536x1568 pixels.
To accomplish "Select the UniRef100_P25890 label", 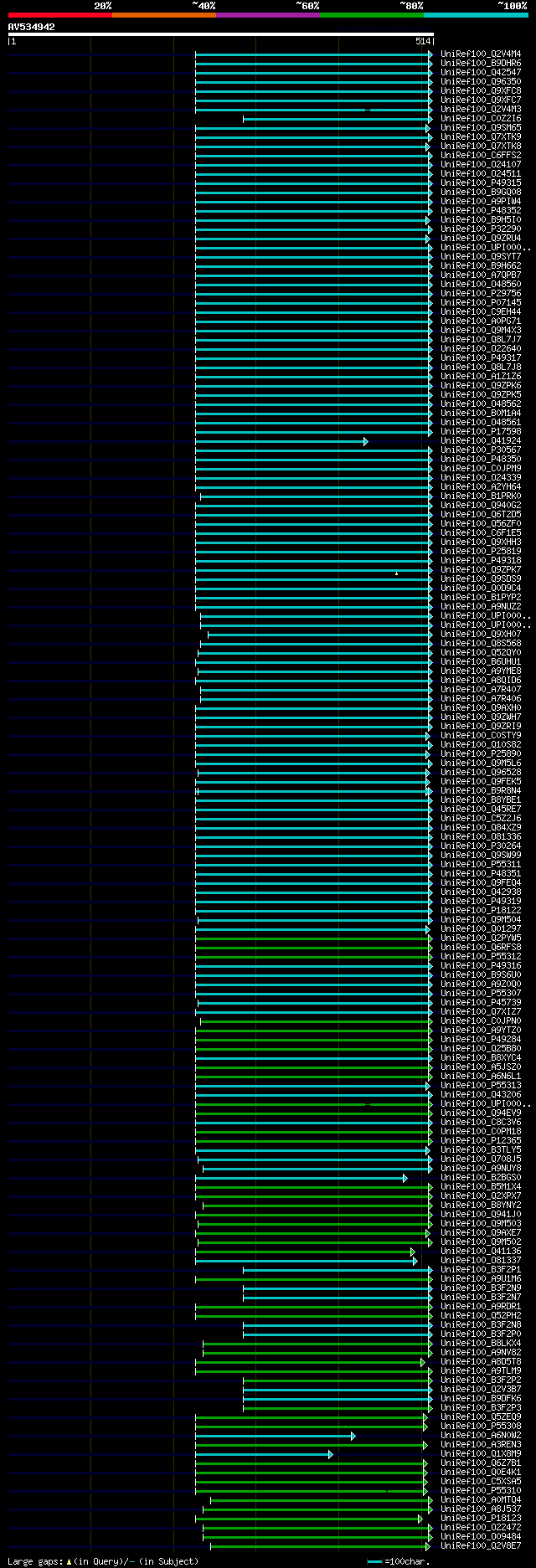I will (481, 754).
